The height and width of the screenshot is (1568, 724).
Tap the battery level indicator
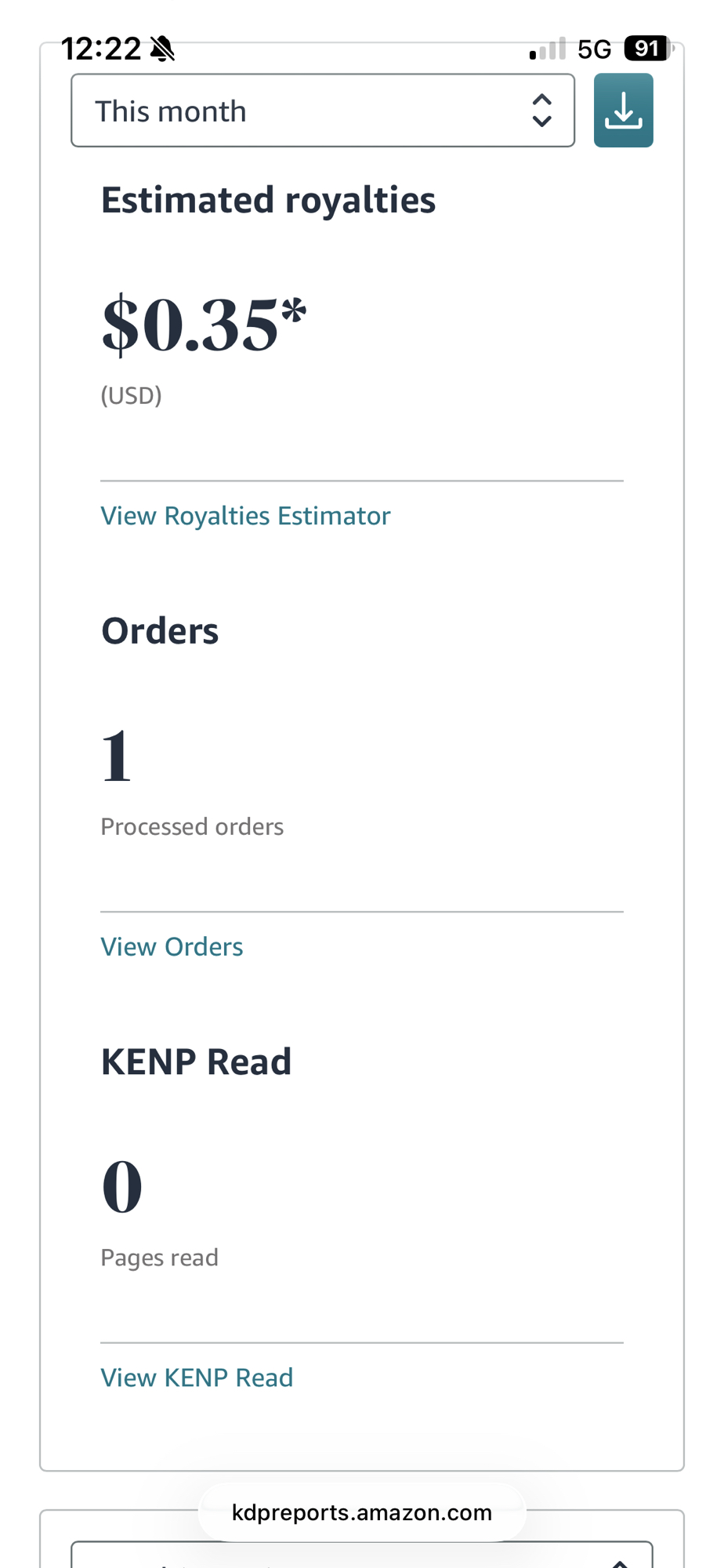pos(647,49)
